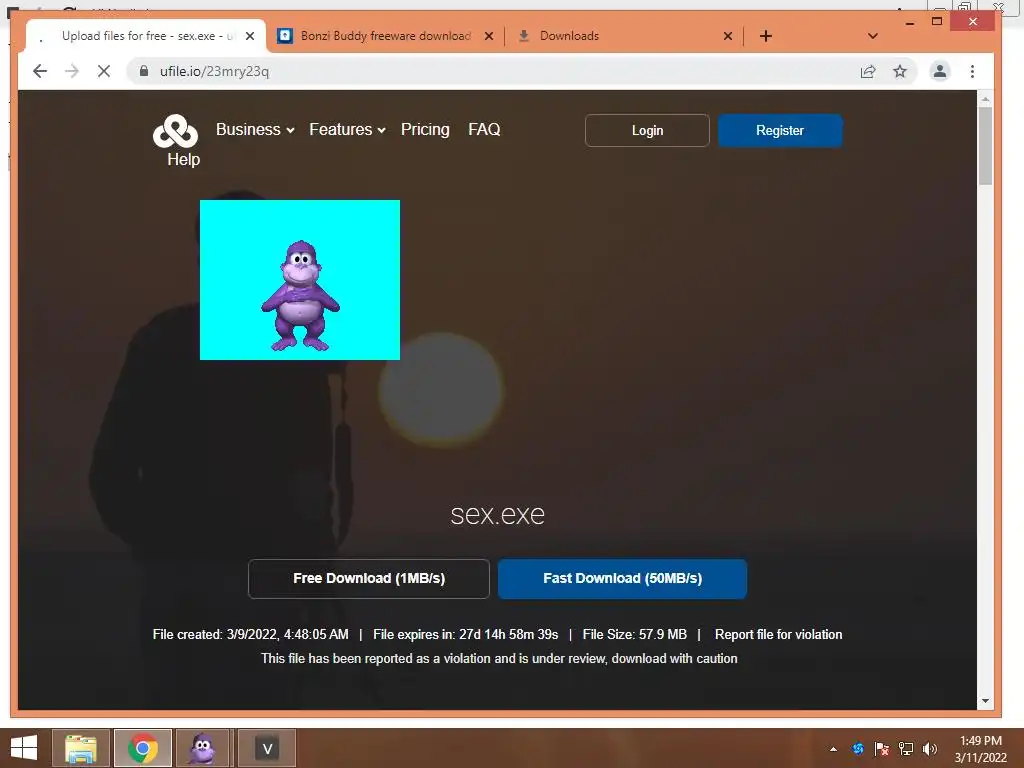Bookmark this page with the star icon
Image resolution: width=1024 pixels, height=768 pixels.
[900, 71]
